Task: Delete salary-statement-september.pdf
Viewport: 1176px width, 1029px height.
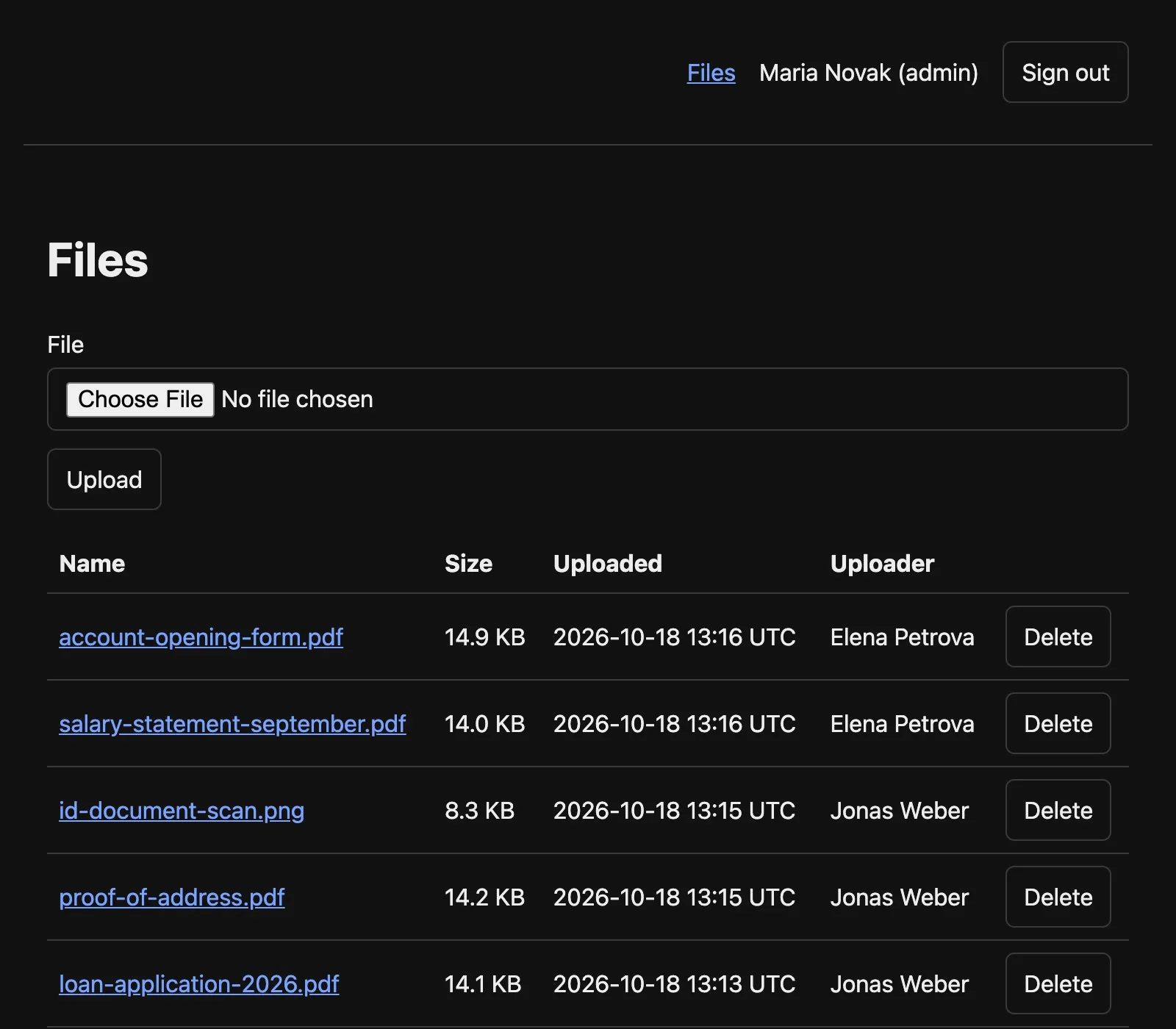Action: click(1058, 723)
